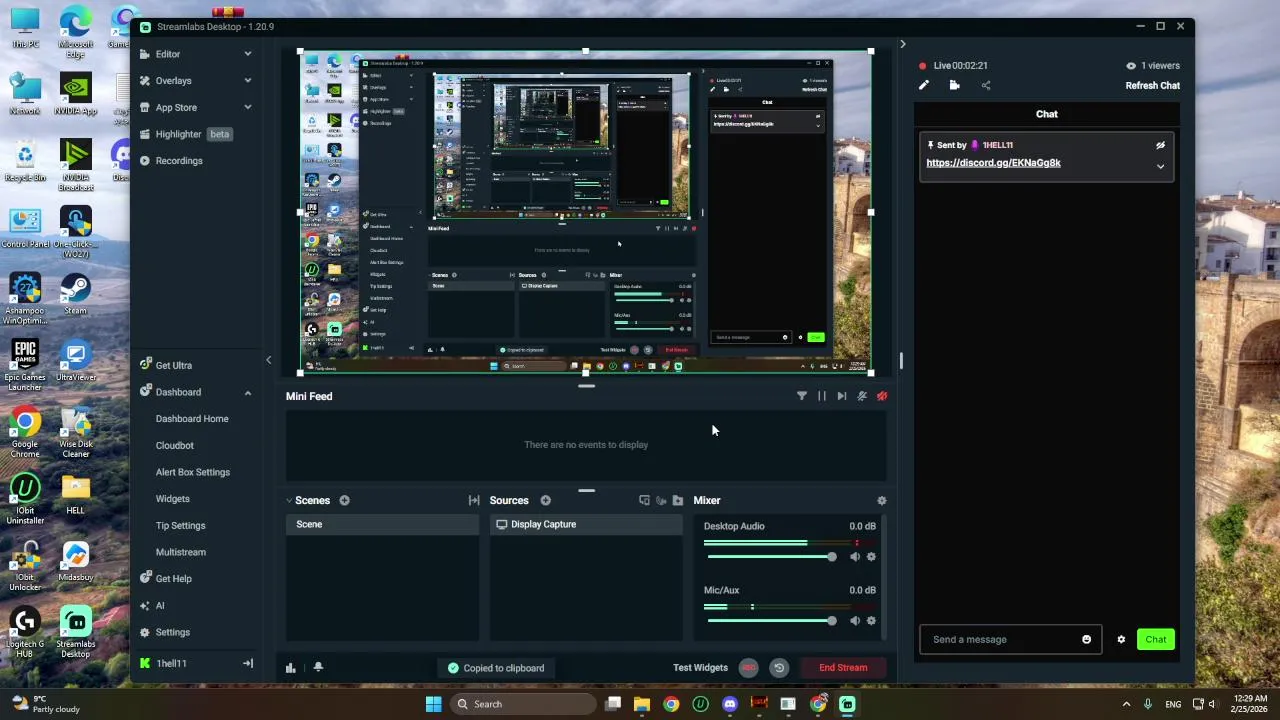Viewport: 1280px width, 720px height.
Task: Open Multistream page
Action: pos(181,552)
